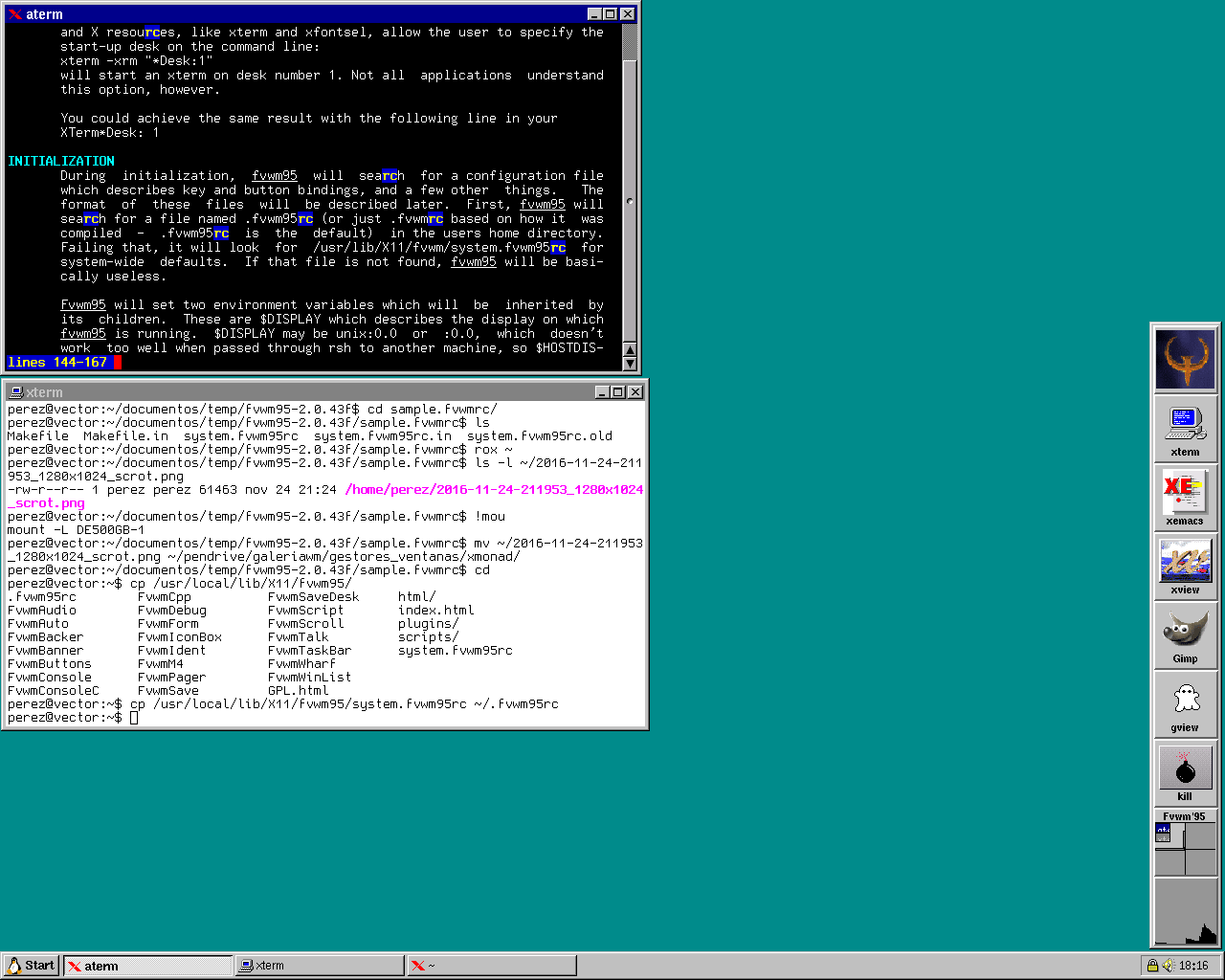Click the lock icon in the system tray
This screenshot has height=980, width=1225.
click(1152, 966)
